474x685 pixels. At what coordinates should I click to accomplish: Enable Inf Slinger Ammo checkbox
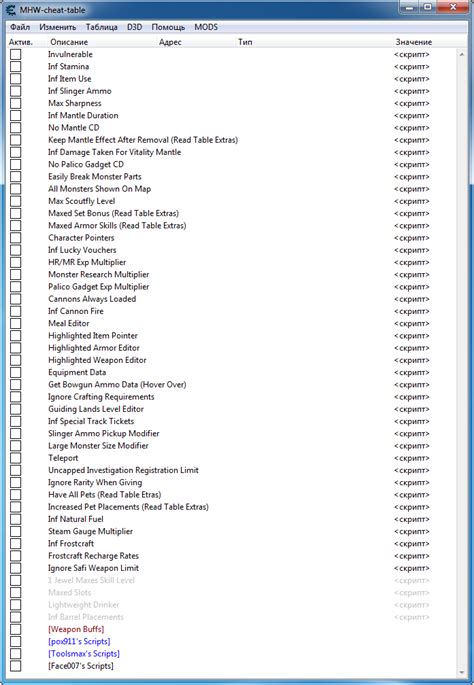pyautogui.click(x=16, y=91)
